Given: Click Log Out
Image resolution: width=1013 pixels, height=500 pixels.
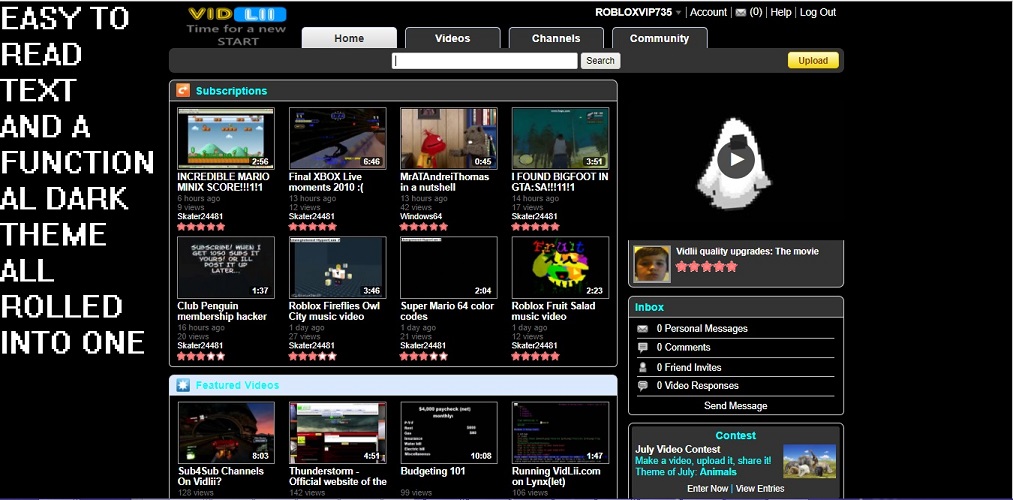Looking at the screenshot, I should click(x=818, y=12).
